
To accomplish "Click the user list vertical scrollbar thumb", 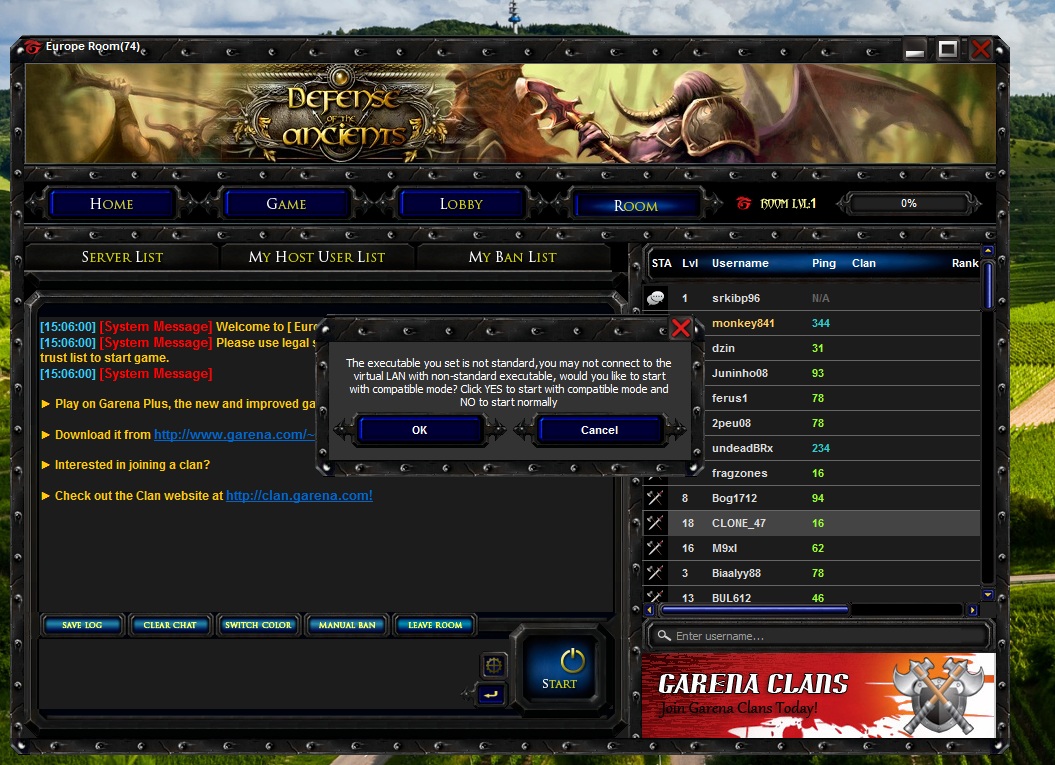I will point(988,286).
